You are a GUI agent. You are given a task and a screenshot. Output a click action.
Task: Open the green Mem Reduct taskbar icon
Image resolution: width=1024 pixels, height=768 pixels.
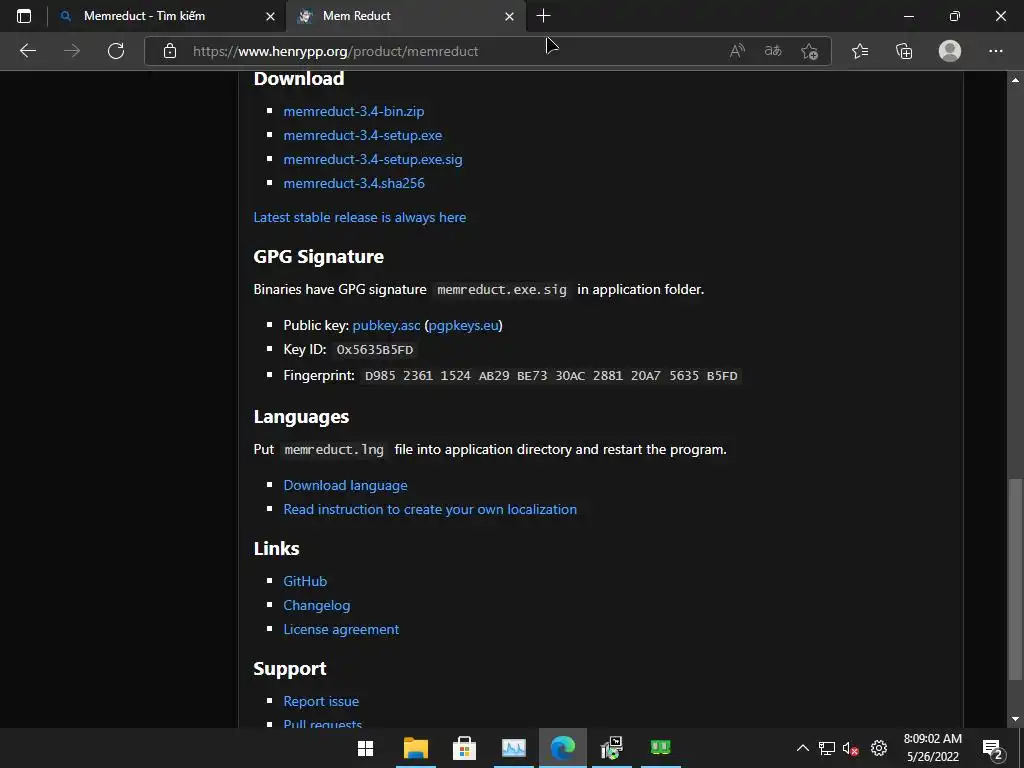(660, 748)
